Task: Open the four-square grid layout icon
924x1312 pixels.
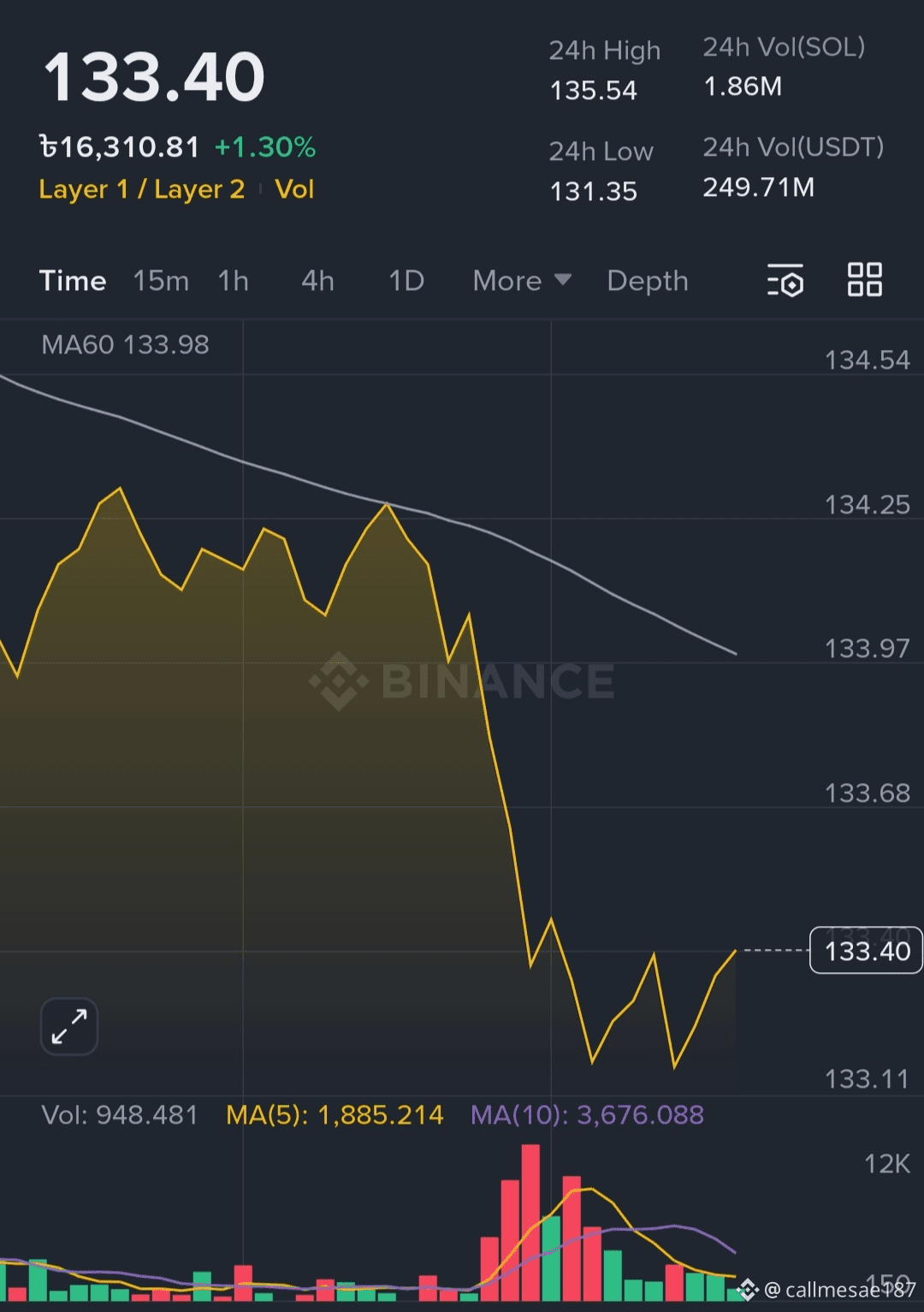Action: [864, 280]
